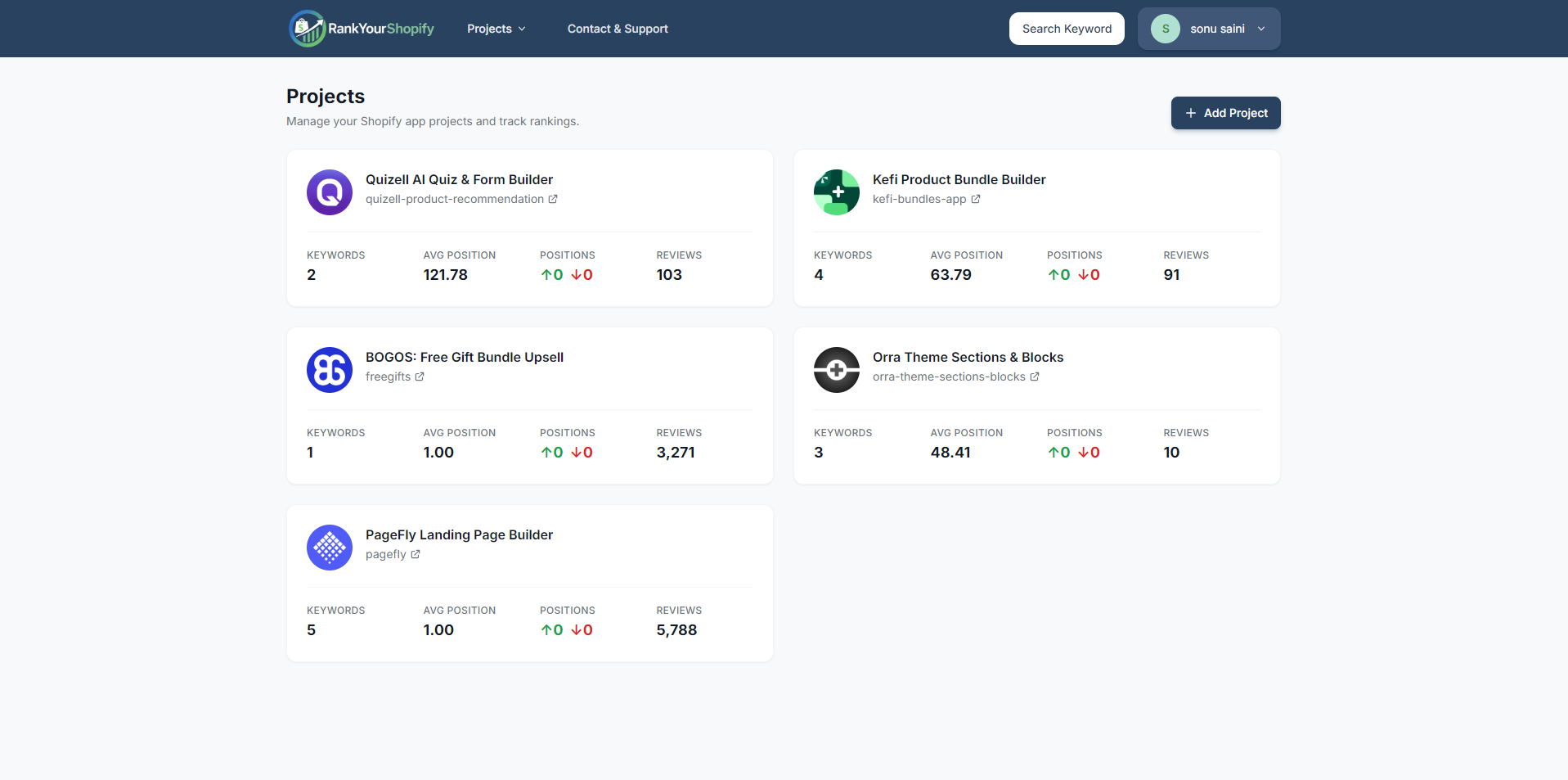
Task: Click the Quizell AI Quiz app icon
Action: [329, 192]
